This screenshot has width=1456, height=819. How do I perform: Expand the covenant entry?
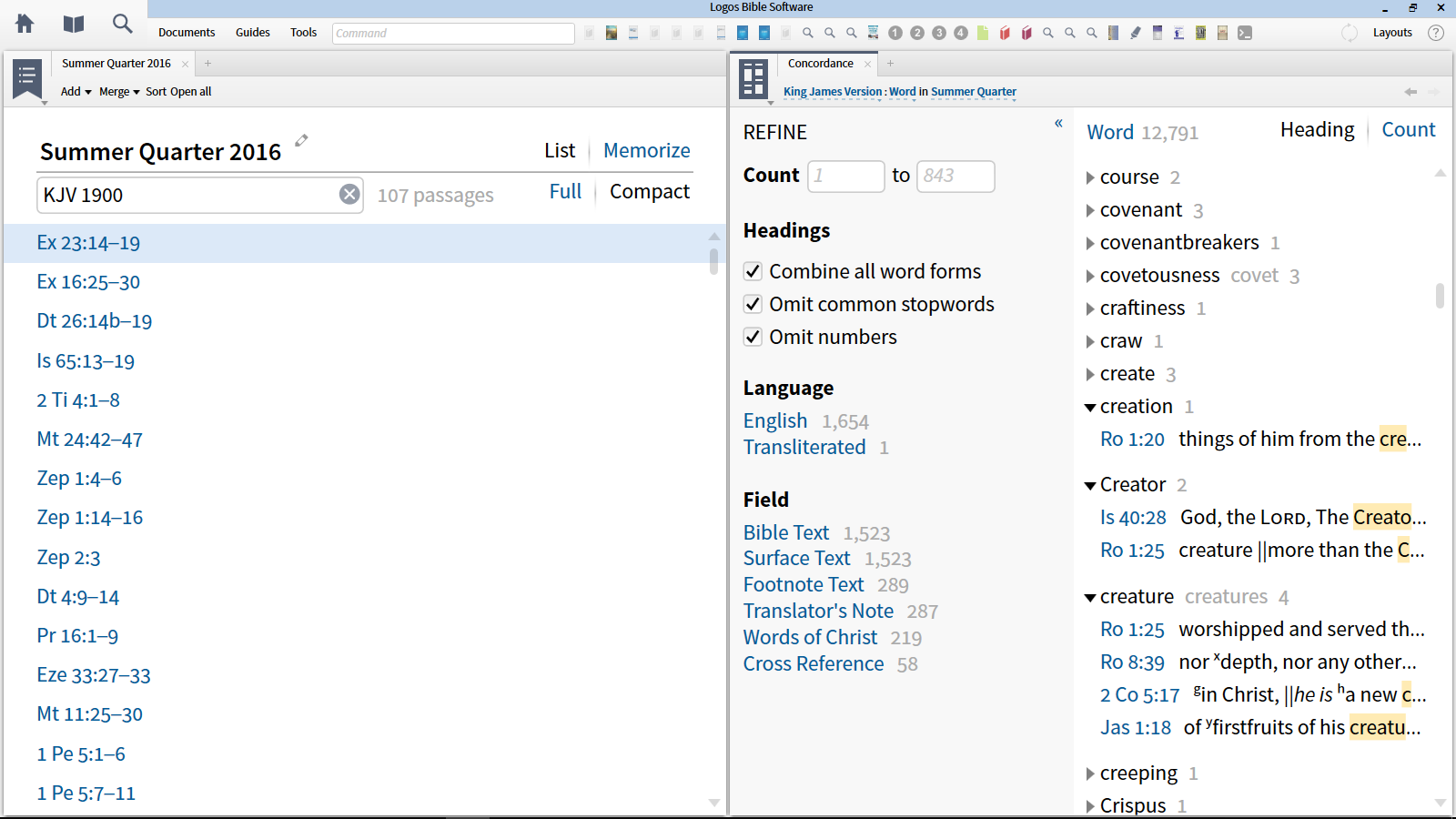coord(1090,210)
